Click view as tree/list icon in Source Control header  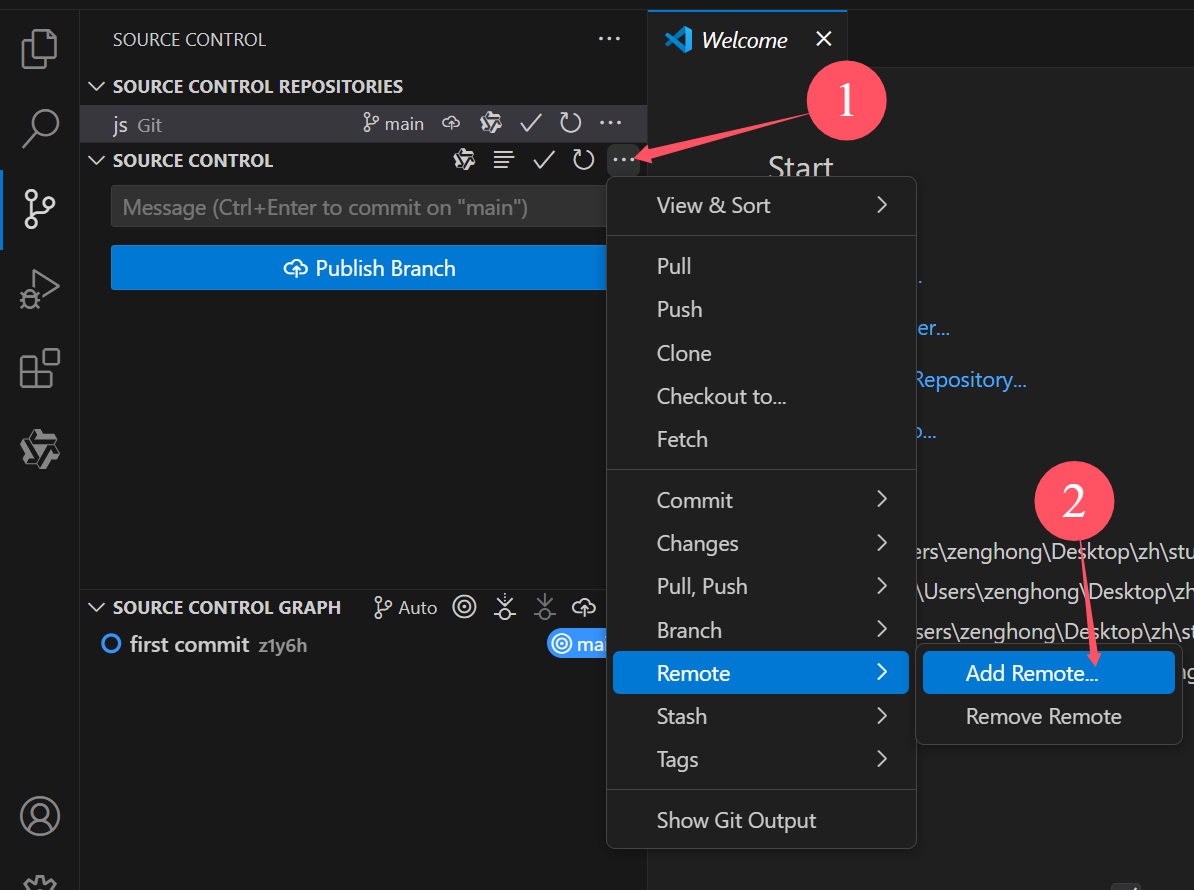(503, 160)
